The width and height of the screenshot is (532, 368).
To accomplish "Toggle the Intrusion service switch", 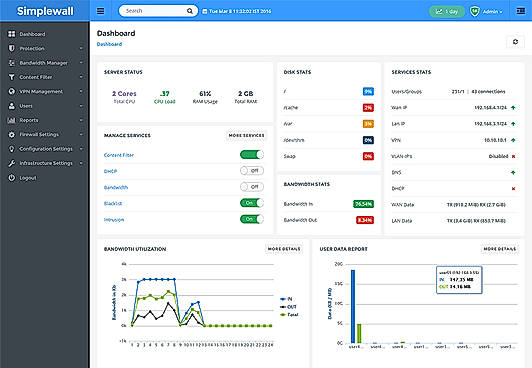I will (252, 219).
